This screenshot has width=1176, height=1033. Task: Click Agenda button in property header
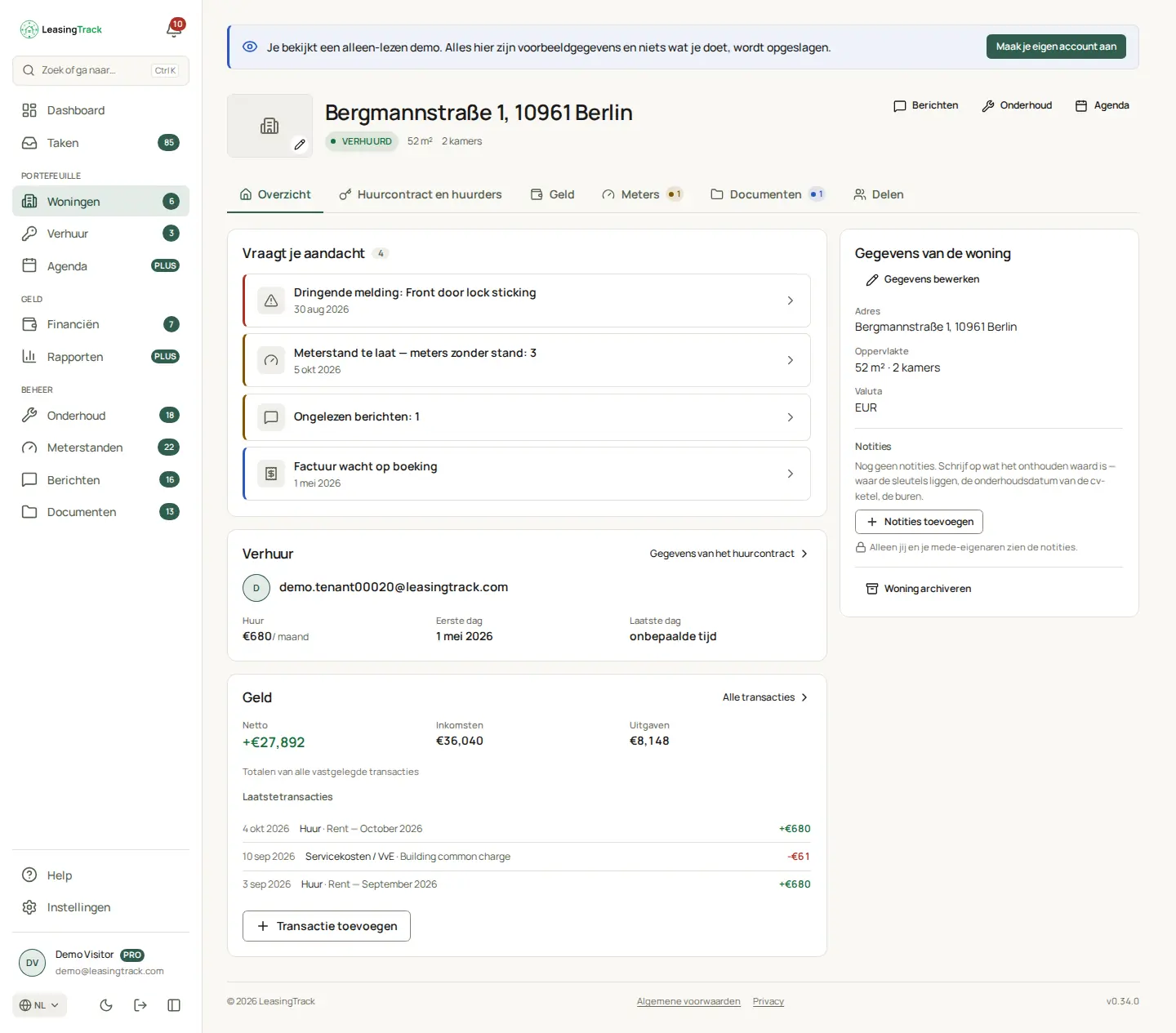click(x=1102, y=105)
